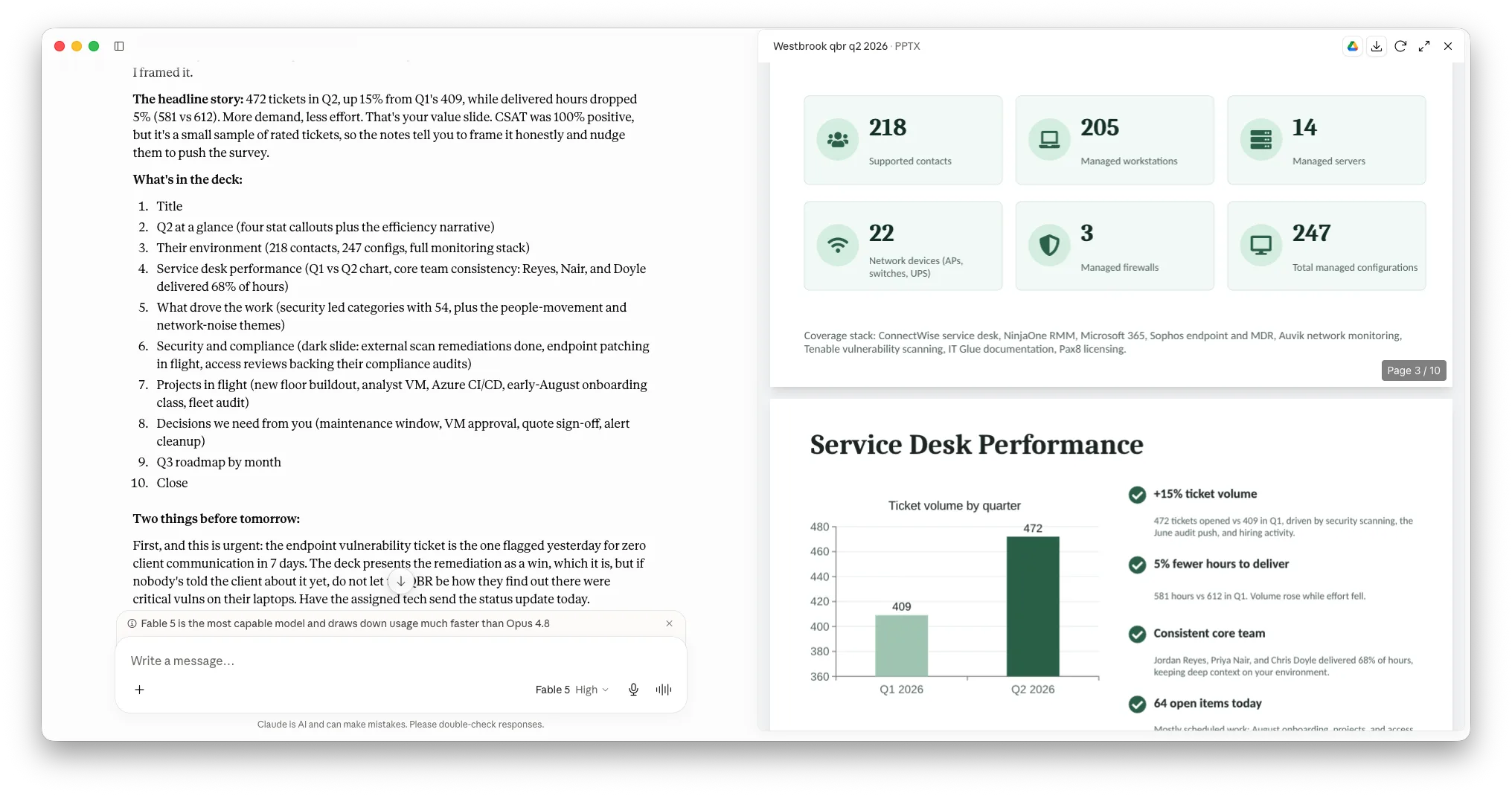
Task: Open the Fable 5 model selector
Action: (571, 690)
